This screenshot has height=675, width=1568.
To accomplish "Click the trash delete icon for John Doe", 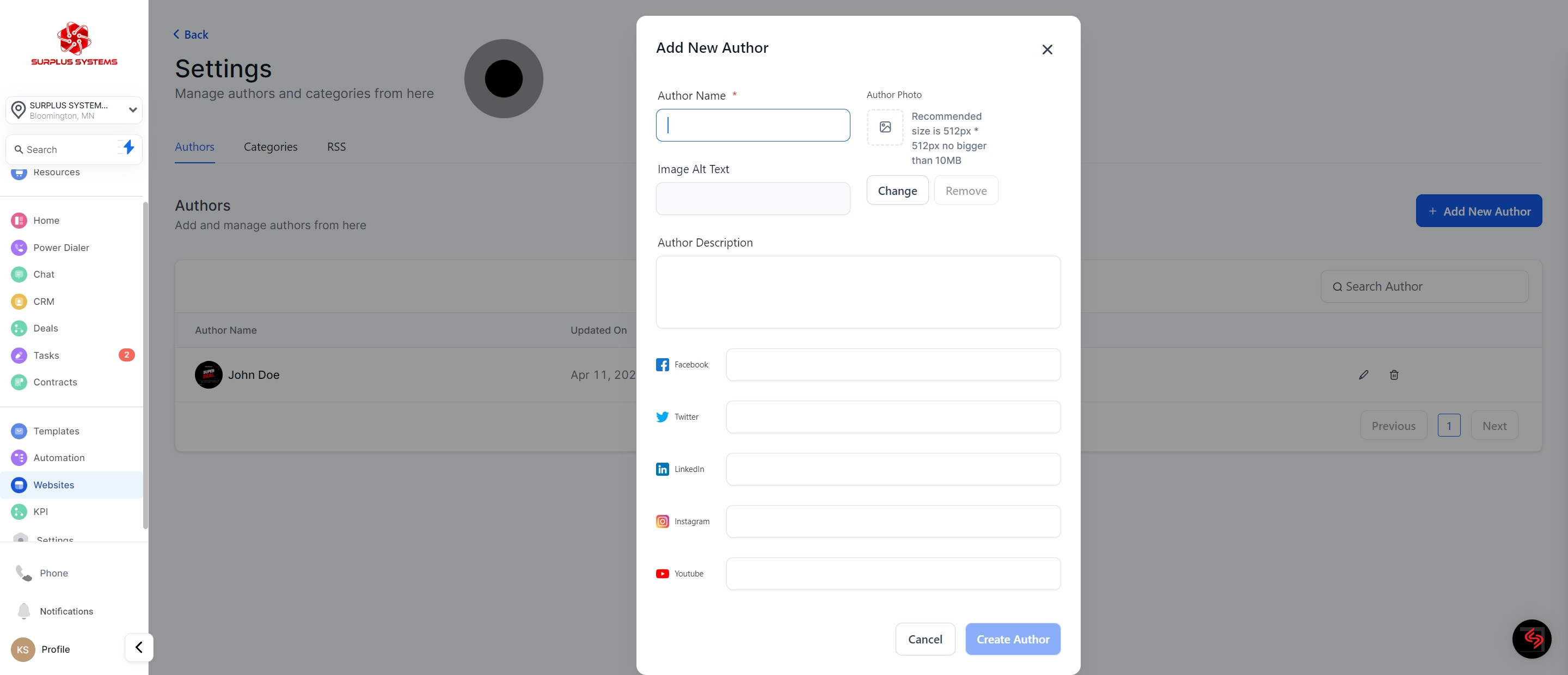I will tap(1394, 375).
